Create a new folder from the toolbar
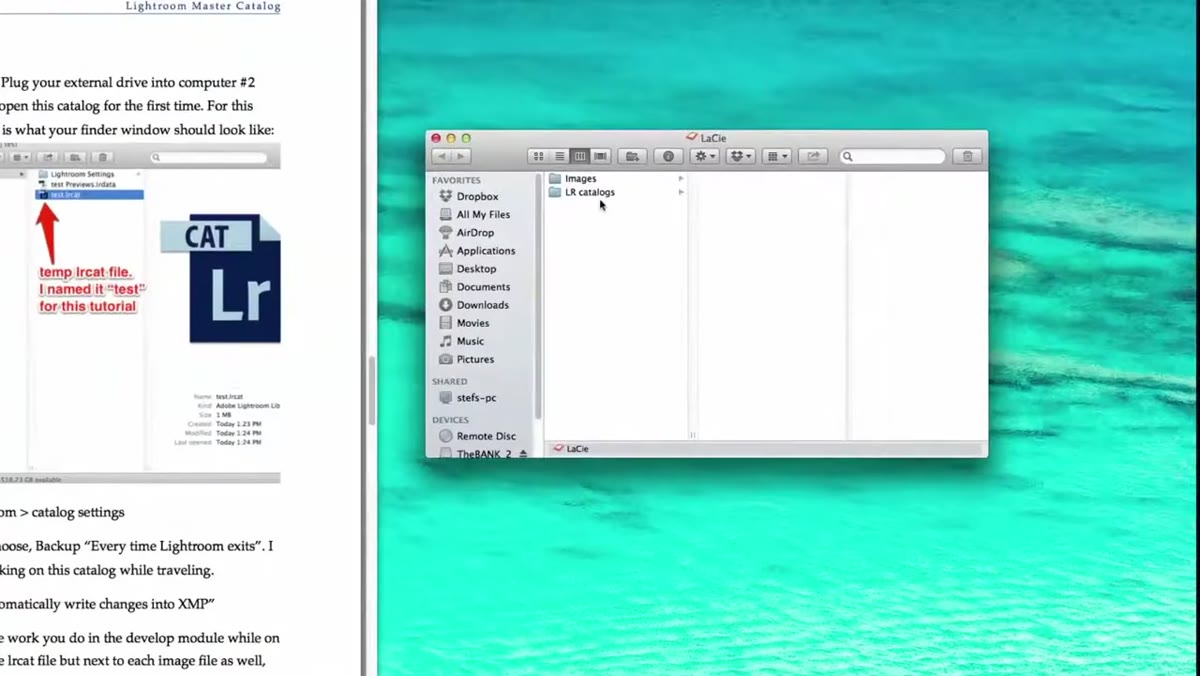Screen dimensions: 1200x676 click(x=632, y=156)
